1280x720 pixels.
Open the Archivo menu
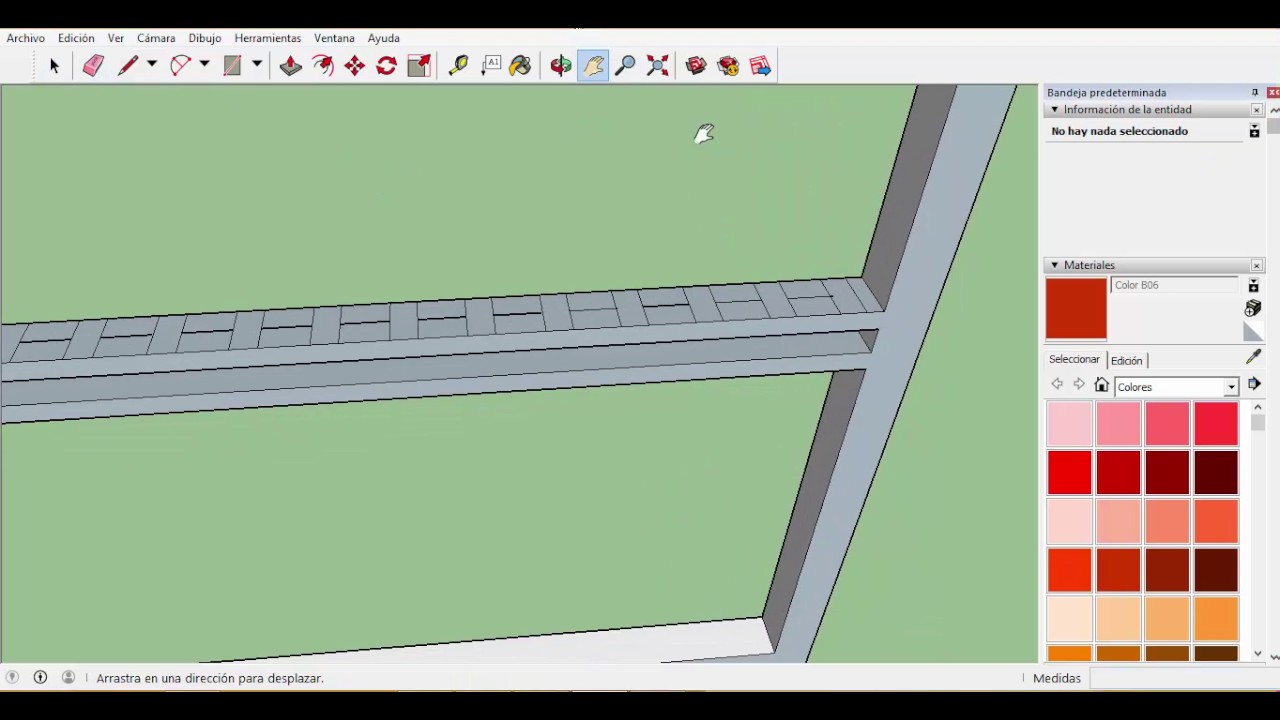click(x=25, y=38)
